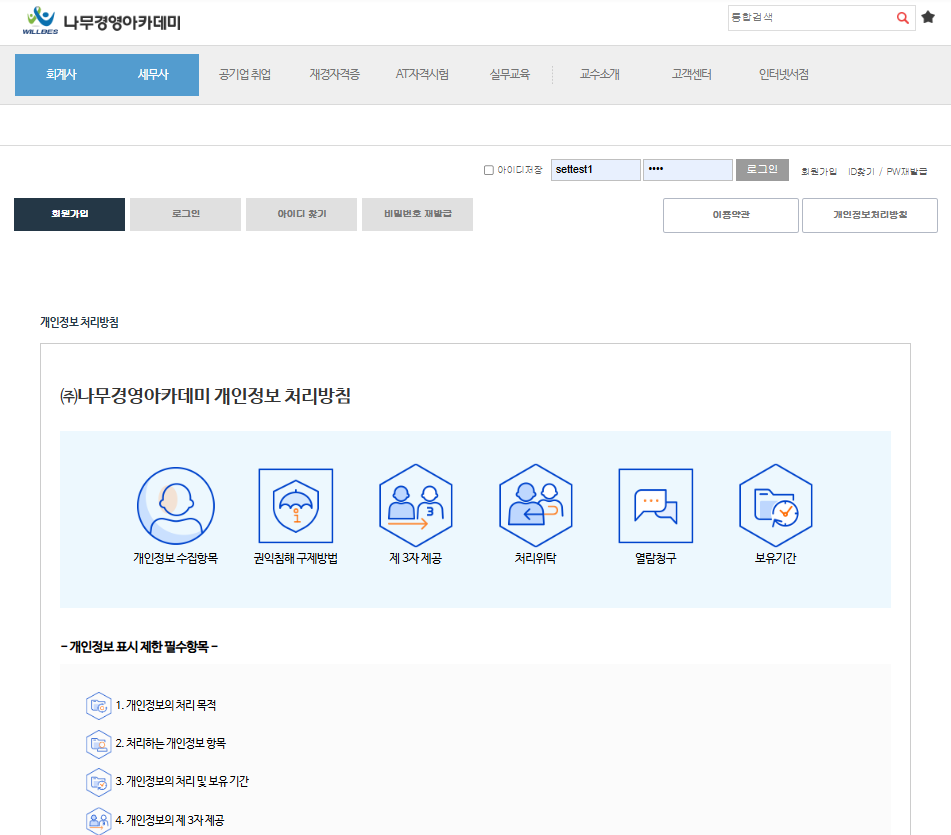Image resolution: width=951 pixels, height=835 pixels.
Task: Switch to the 비밀번호 재발급 tab
Action: pyautogui.click(x=417, y=215)
